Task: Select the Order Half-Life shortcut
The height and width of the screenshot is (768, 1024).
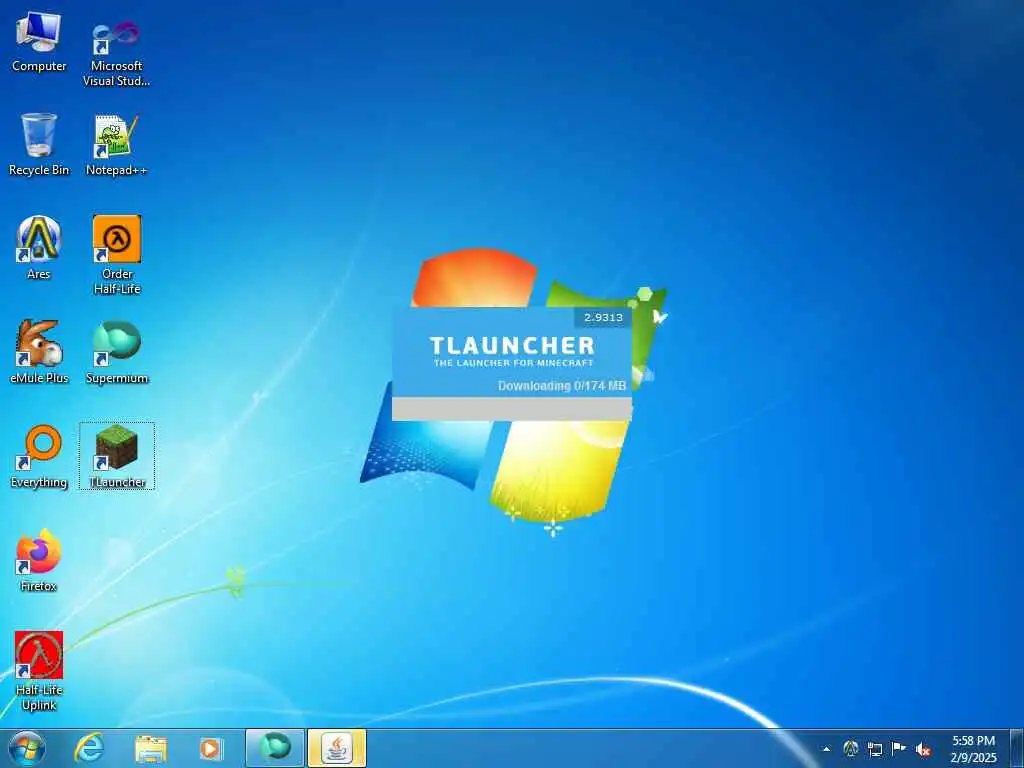Action: [x=117, y=255]
